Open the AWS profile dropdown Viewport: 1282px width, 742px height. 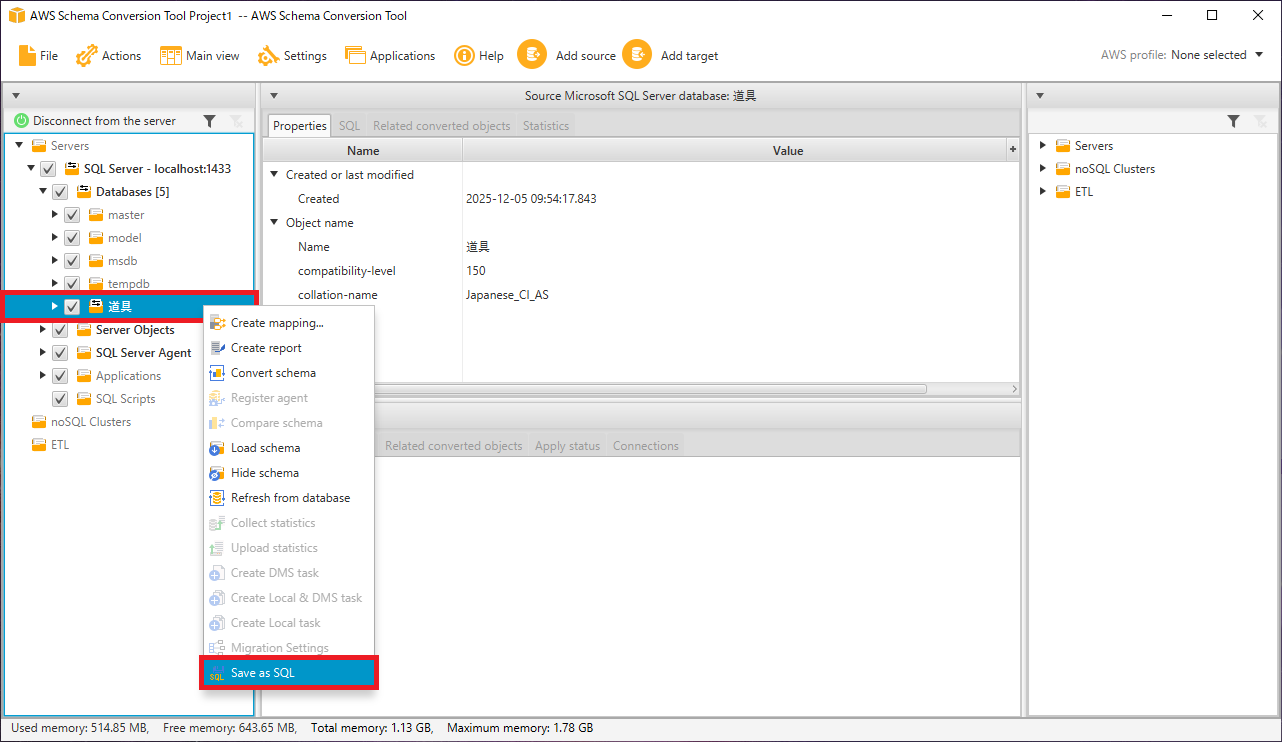[x=1258, y=55]
